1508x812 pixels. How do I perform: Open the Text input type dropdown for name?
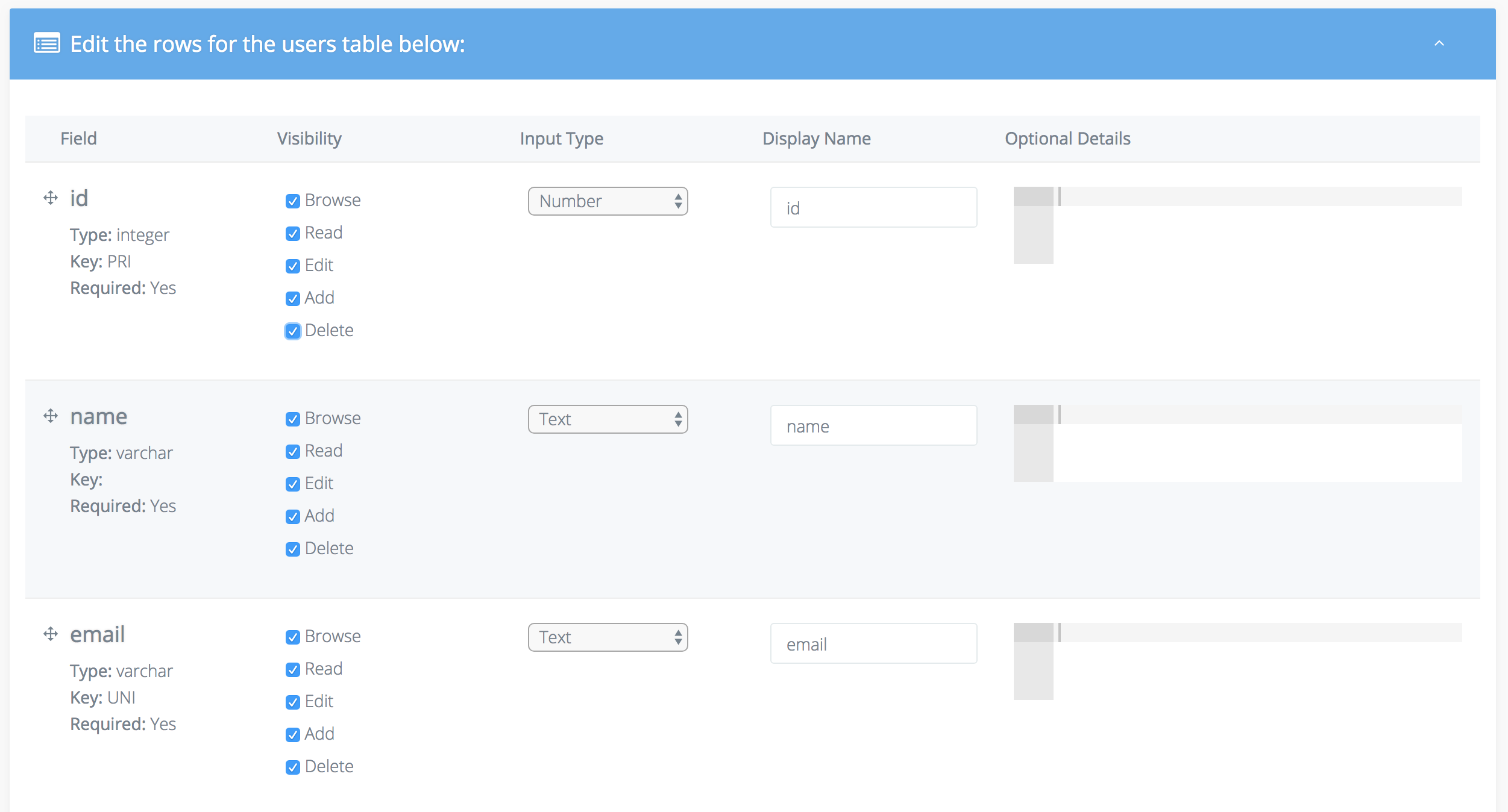coord(608,419)
